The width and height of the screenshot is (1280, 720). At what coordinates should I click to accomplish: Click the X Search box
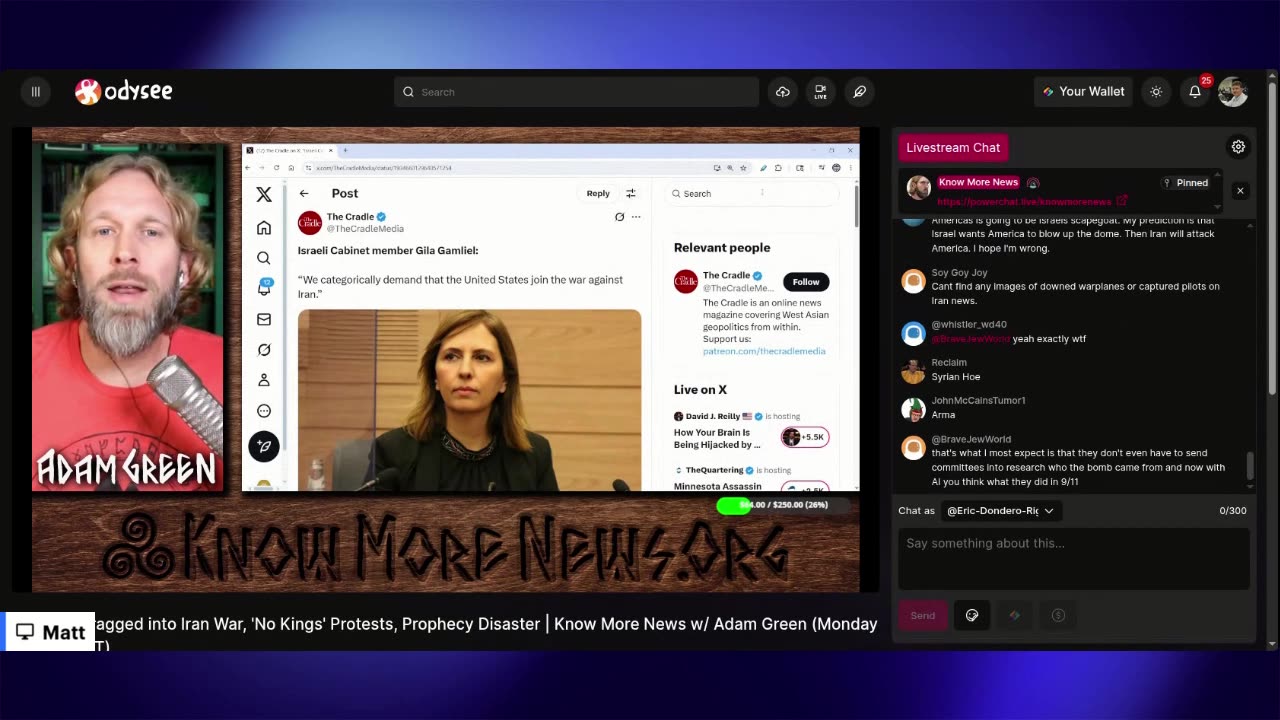pos(752,193)
